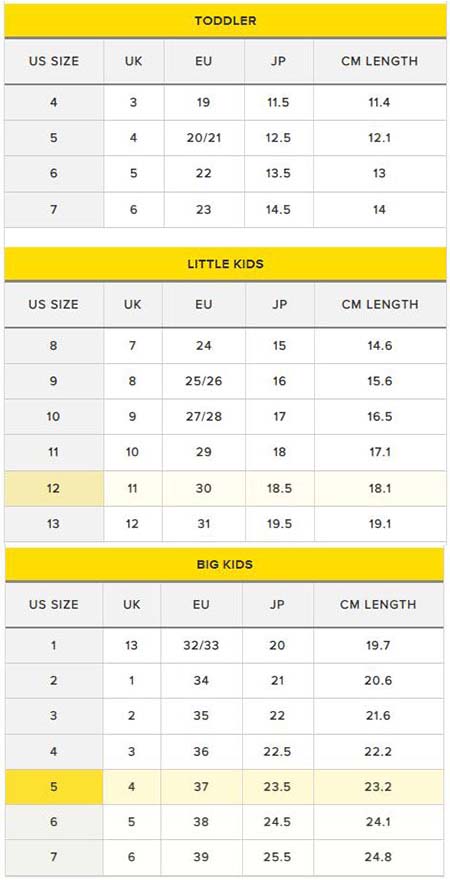Select the JP 25.5 cell
The width and height of the screenshot is (450, 880).
click(x=278, y=858)
